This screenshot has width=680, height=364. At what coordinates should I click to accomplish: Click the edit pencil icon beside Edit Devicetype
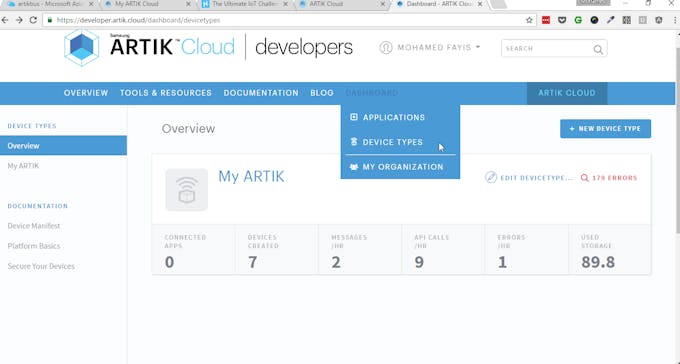coord(490,177)
